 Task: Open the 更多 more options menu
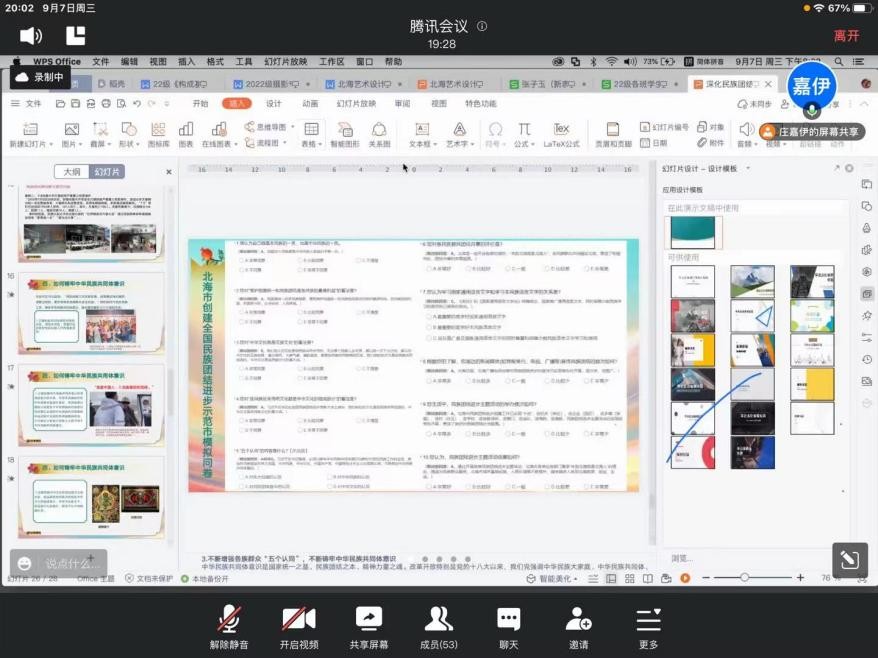coord(649,626)
